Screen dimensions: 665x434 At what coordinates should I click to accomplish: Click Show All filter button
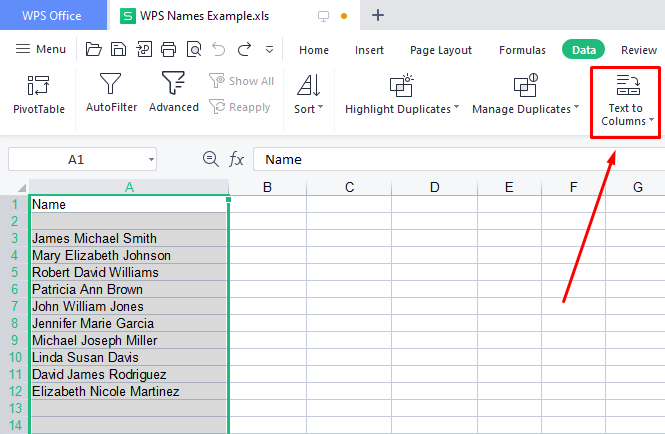242,81
